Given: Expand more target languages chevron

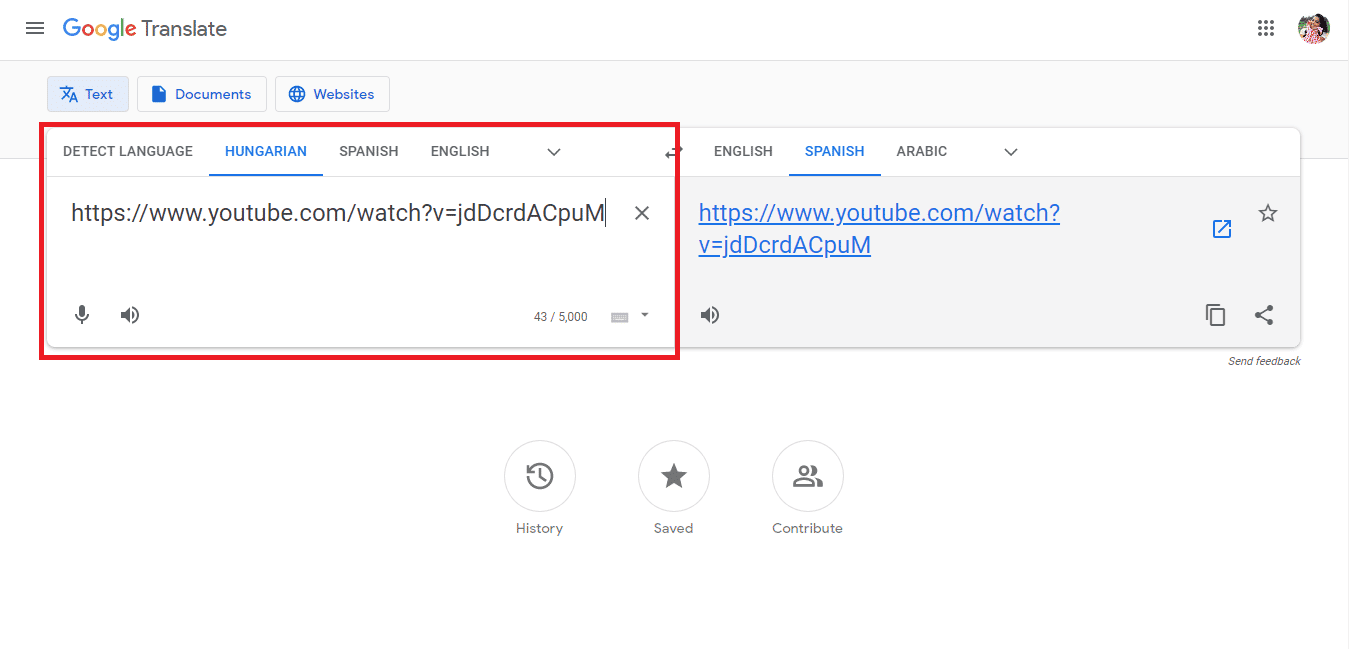Looking at the screenshot, I should [x=1011, y=152].
